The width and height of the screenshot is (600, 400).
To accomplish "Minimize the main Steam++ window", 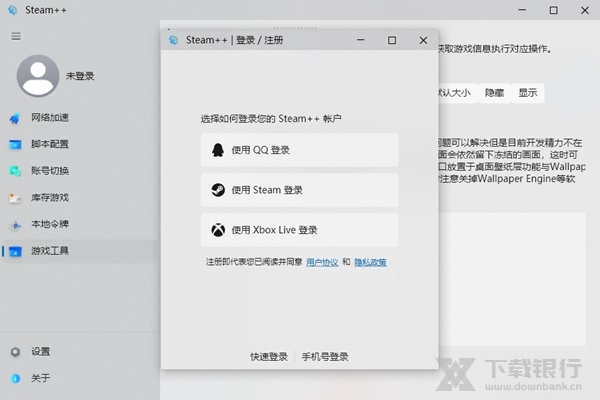I will 522,10.
